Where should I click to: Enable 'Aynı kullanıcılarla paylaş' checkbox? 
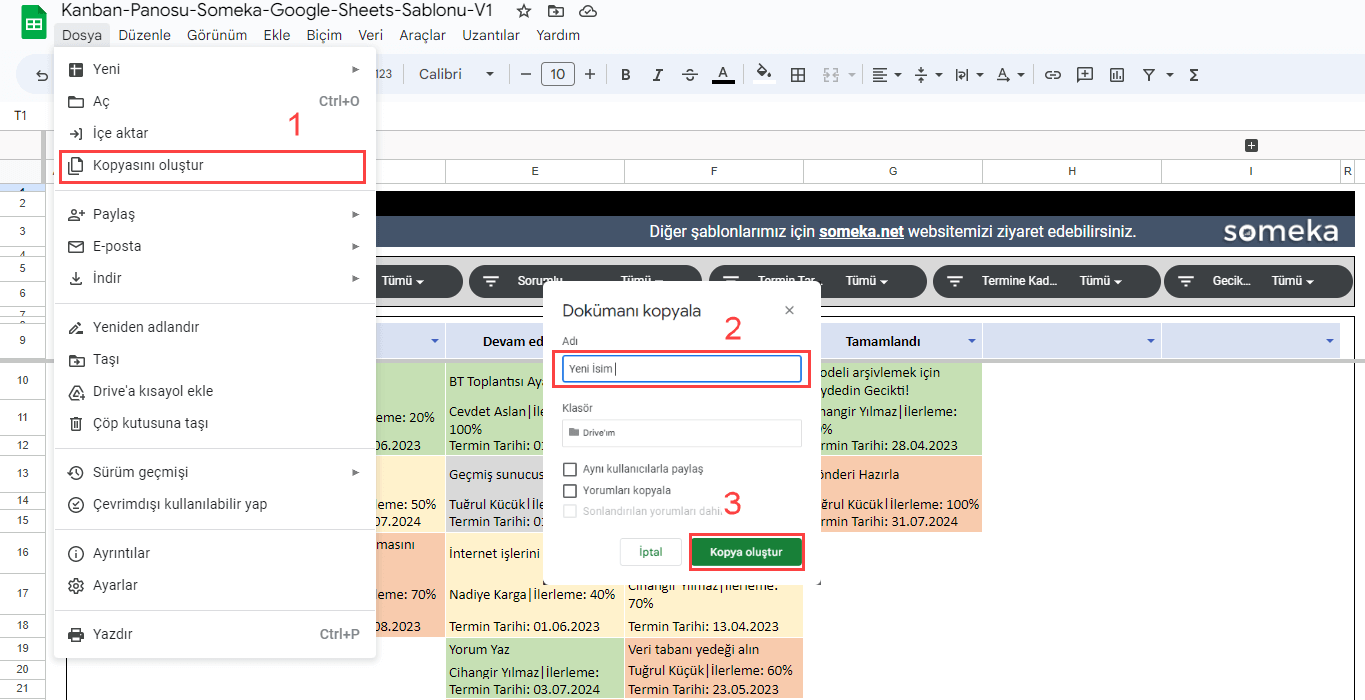[x=570, y=469]
